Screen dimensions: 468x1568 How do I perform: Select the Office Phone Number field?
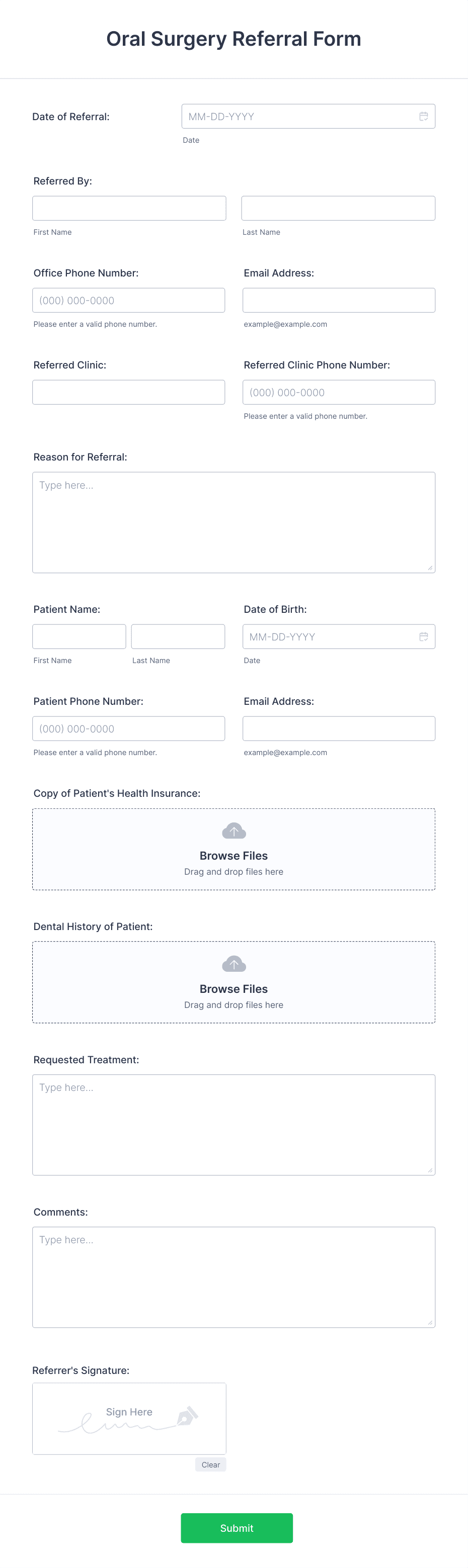pyautogui.click(x=129, y=300)
